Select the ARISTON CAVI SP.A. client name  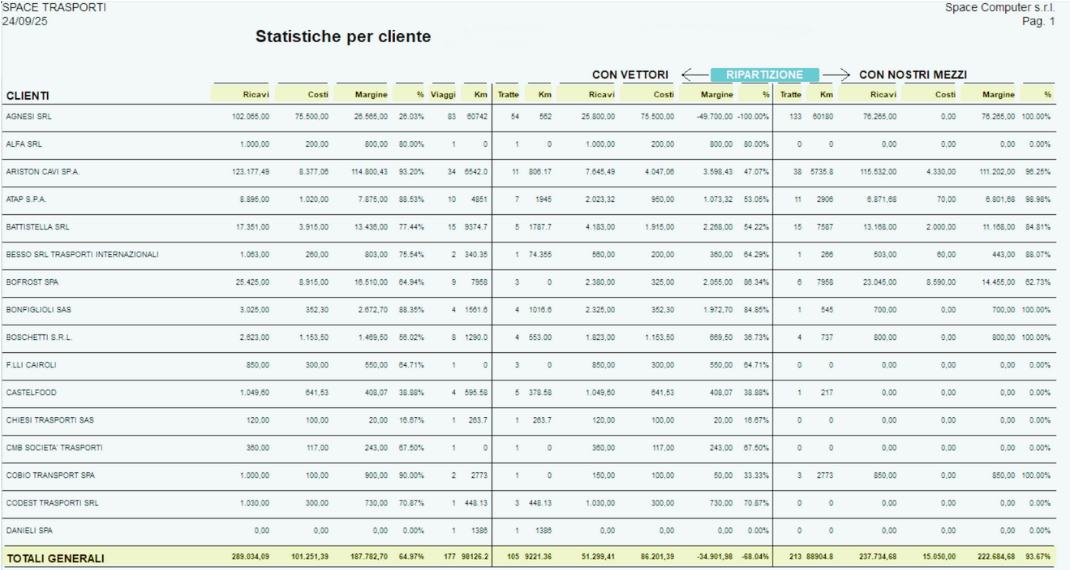[x=42, y=172]
